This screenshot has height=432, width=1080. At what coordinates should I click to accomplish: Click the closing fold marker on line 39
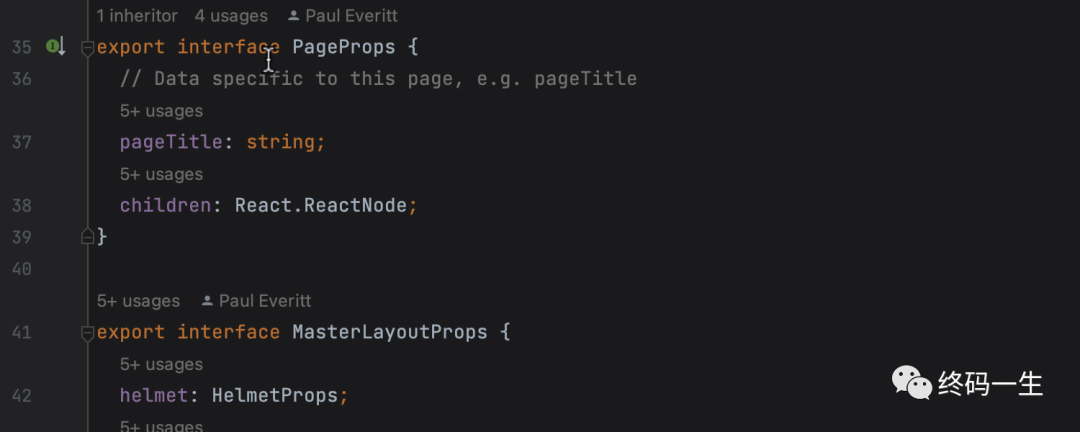[x=87, y=237]
